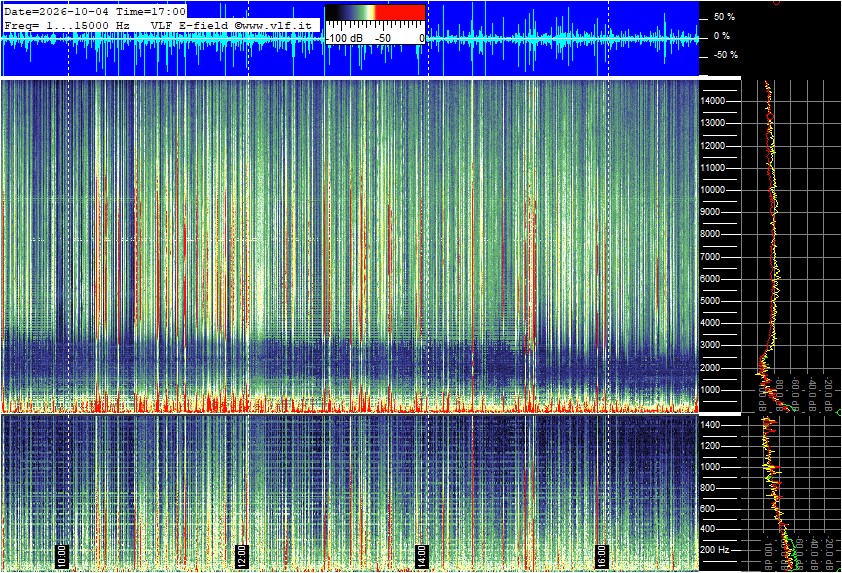Click the 14000 frequency axis label
The image size is (842, 573).
click(713, 101)
